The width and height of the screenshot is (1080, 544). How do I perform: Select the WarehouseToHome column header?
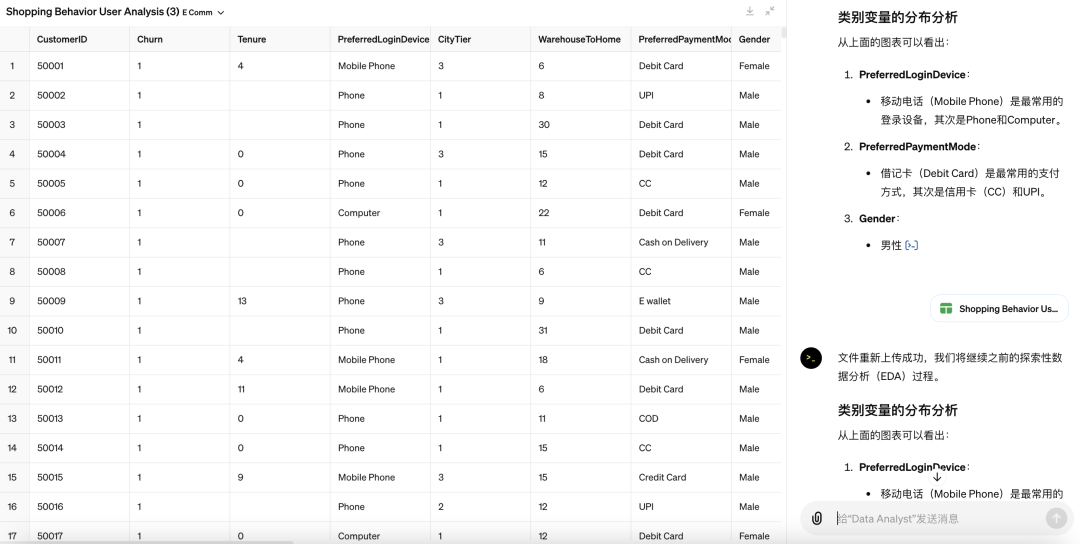tap(579, 39)
